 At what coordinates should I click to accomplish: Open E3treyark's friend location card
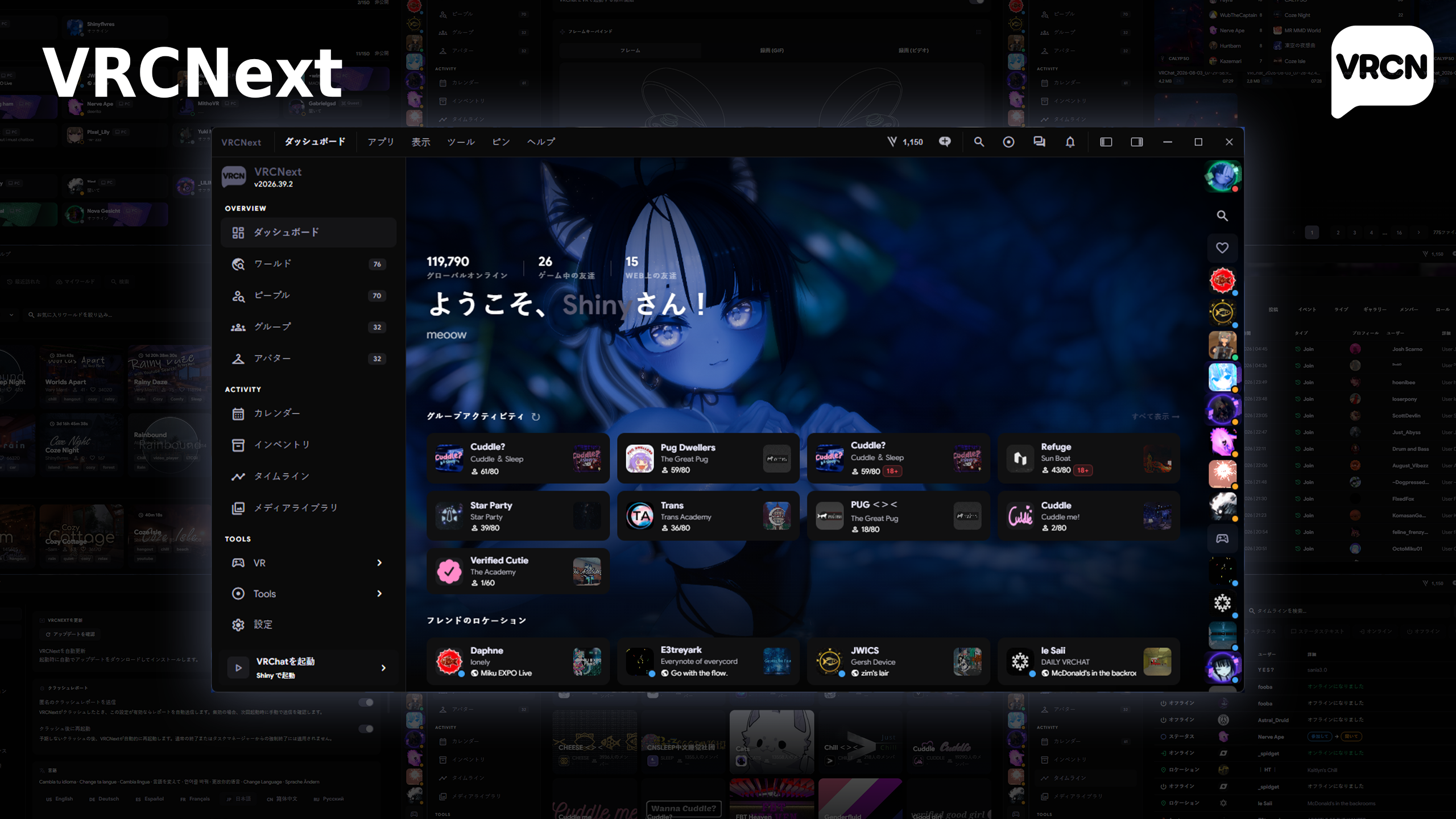click(708, 661)
